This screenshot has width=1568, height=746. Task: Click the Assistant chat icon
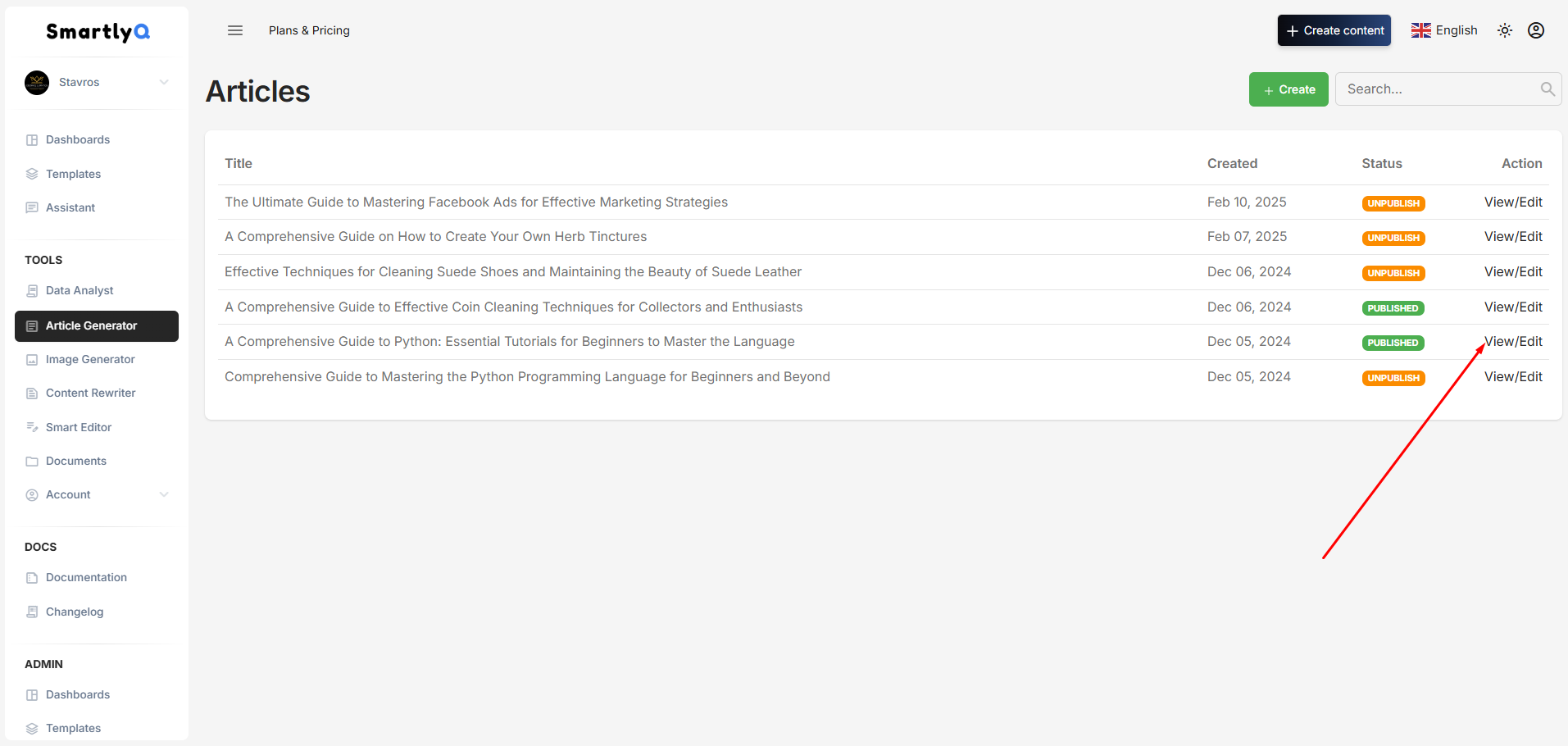32,208
